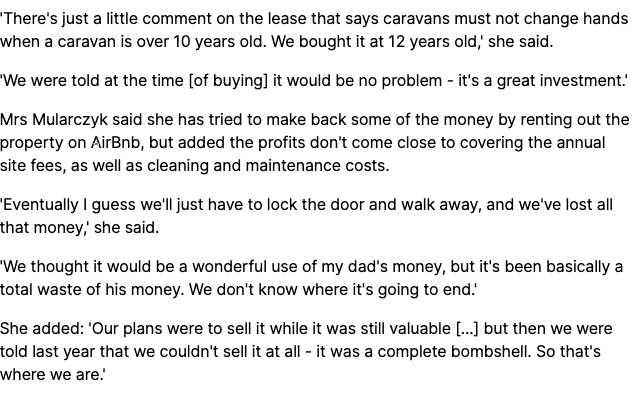
Task: Click the paragraph starting 'Eventually I guess'
Action: 306,216
